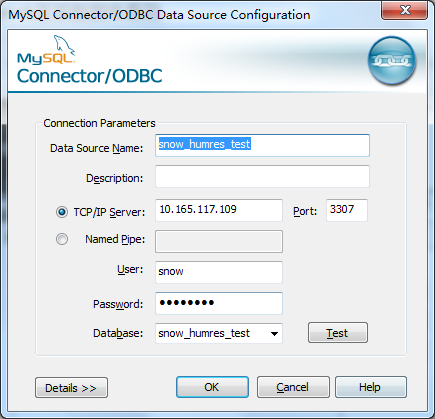Confirm with the OK button
This screenshot has height=419, width=435.
pyautogui.click(x=212, y=387)
